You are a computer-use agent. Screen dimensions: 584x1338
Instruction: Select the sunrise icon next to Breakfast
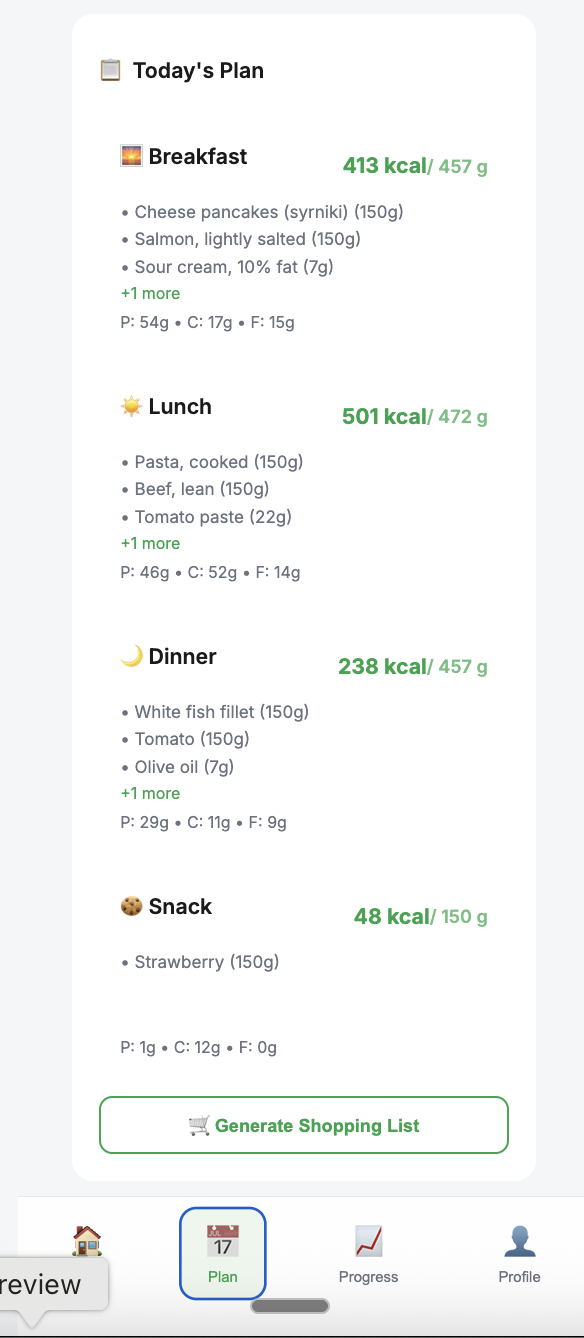tap(130, 156)
